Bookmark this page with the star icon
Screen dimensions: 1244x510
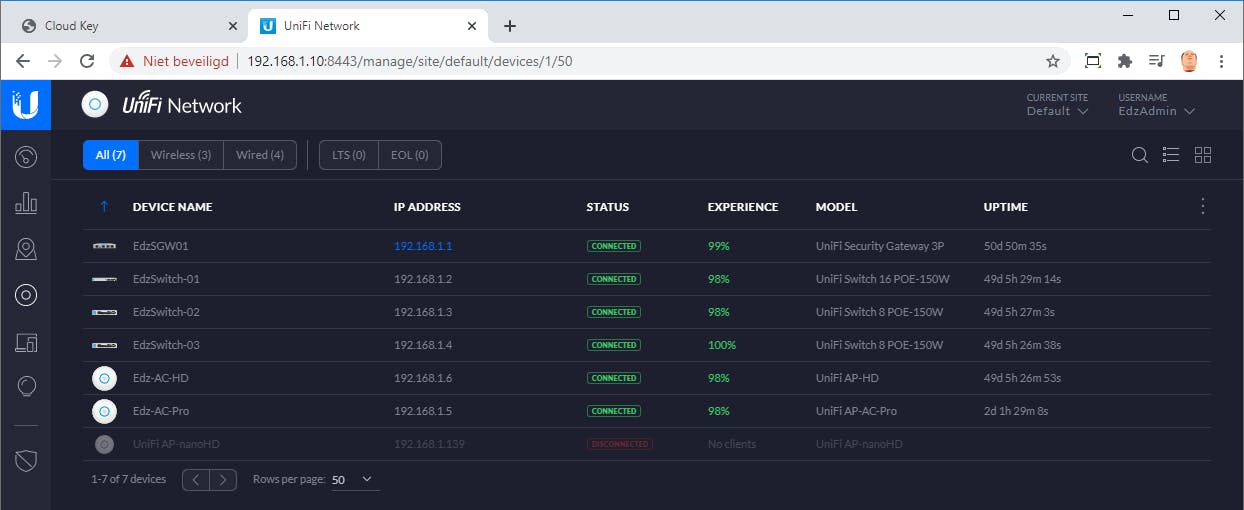click(1053, 61)
